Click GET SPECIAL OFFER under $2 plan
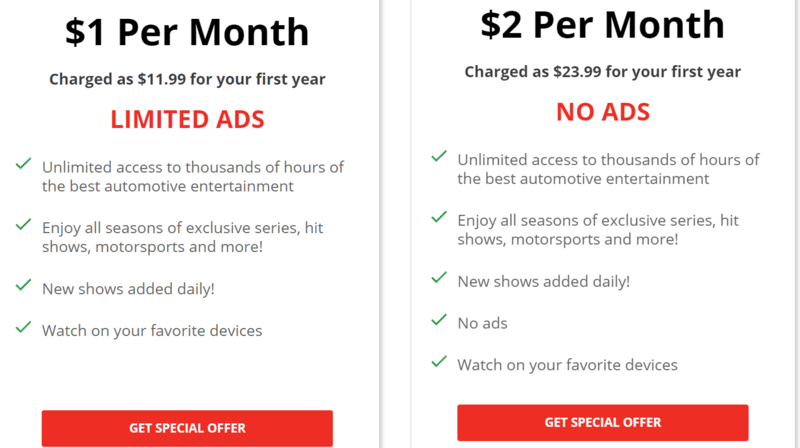 pos(603,422)
